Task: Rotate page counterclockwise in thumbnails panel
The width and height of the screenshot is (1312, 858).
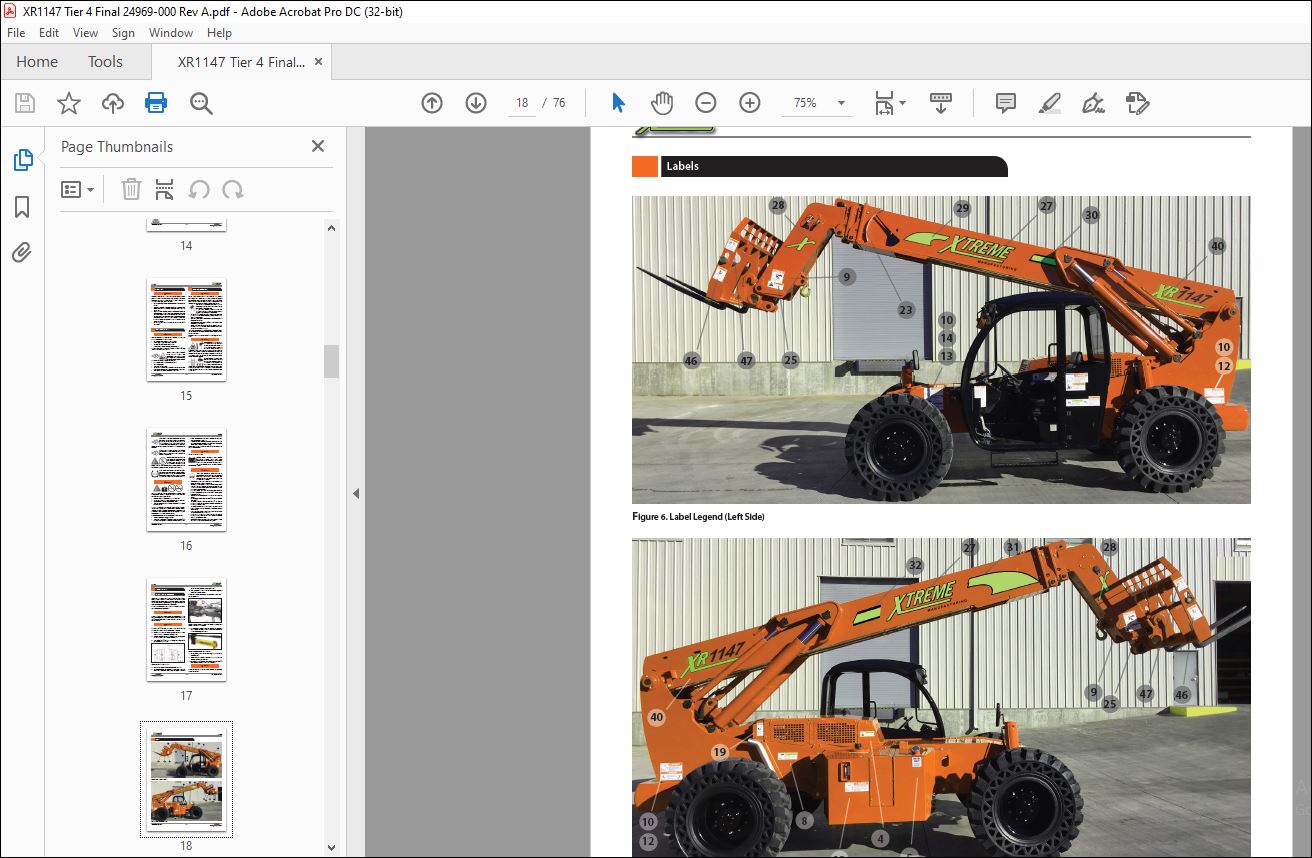Action: (199, 189)
